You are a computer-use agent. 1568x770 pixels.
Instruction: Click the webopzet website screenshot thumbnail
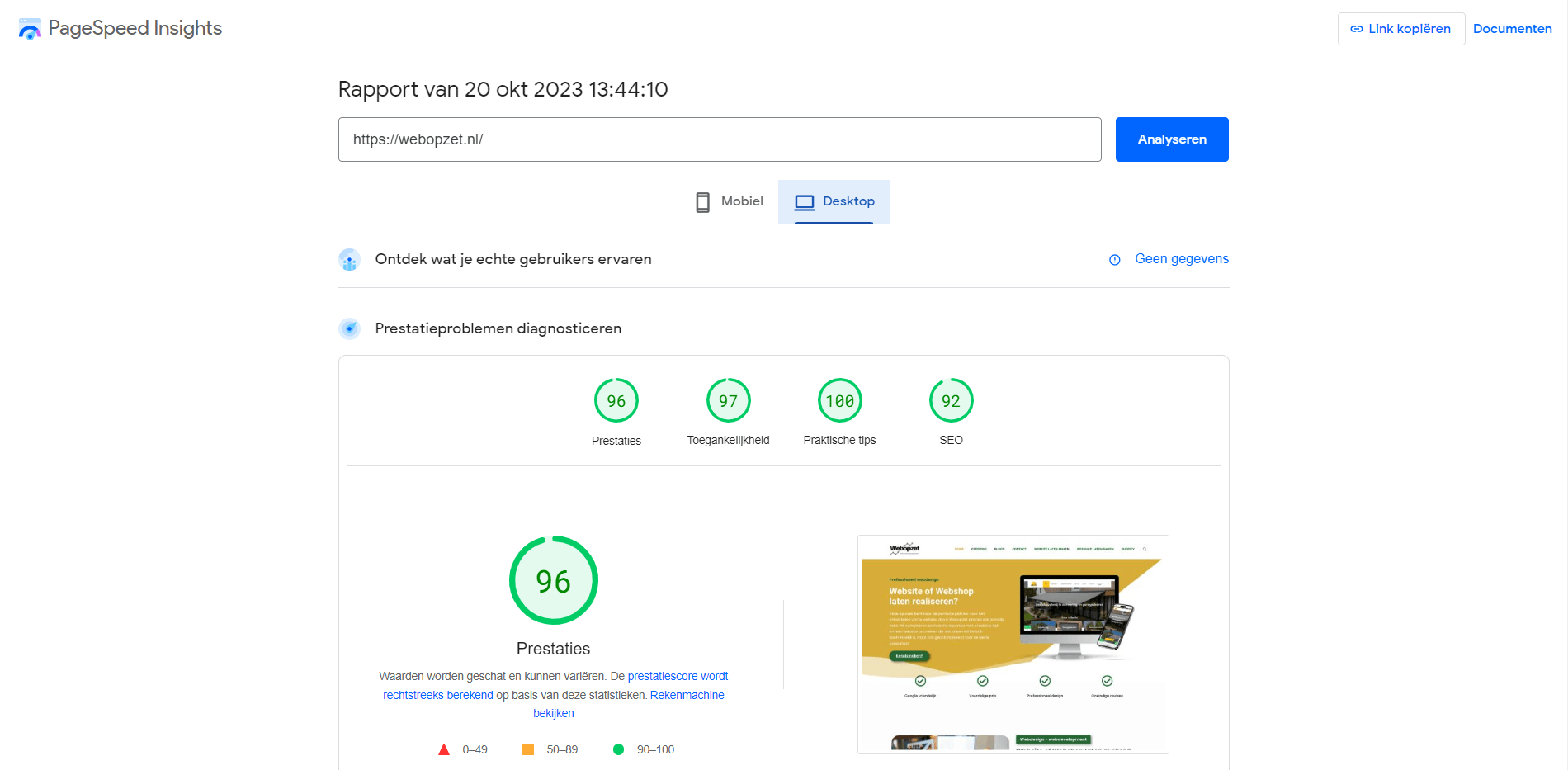(1013, 644)
